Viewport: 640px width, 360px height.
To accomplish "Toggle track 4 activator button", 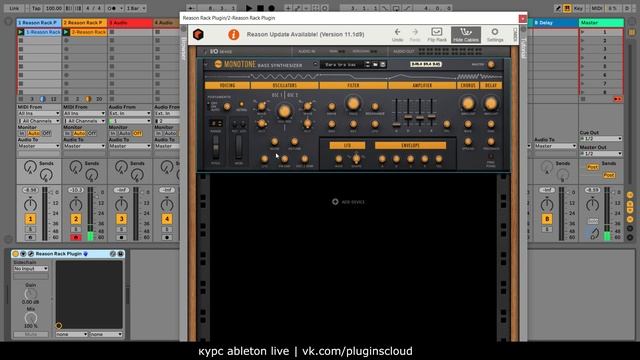I will (167, 219).
